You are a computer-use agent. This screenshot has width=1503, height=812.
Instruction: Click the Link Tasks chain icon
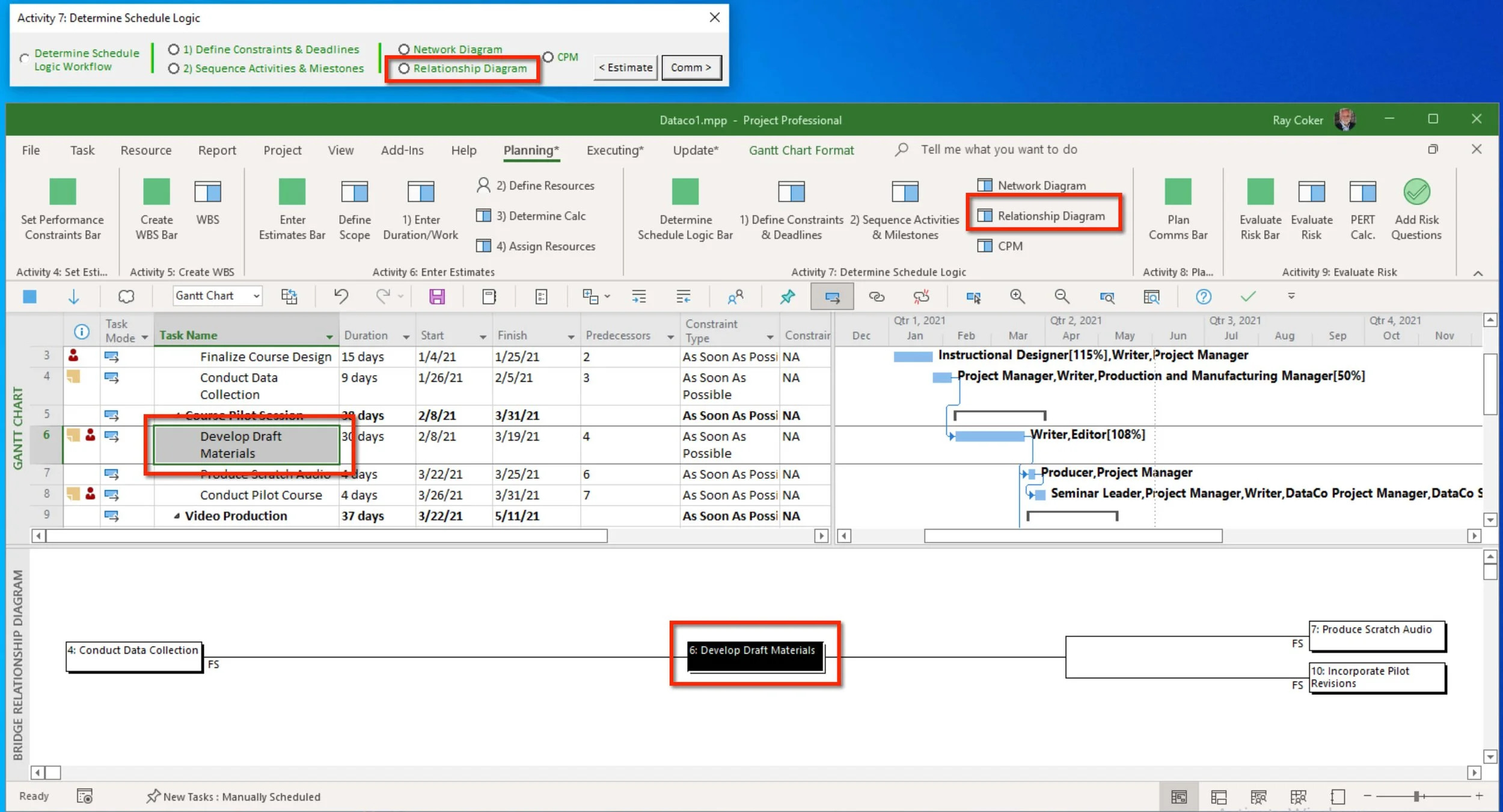tap(877, 296)
